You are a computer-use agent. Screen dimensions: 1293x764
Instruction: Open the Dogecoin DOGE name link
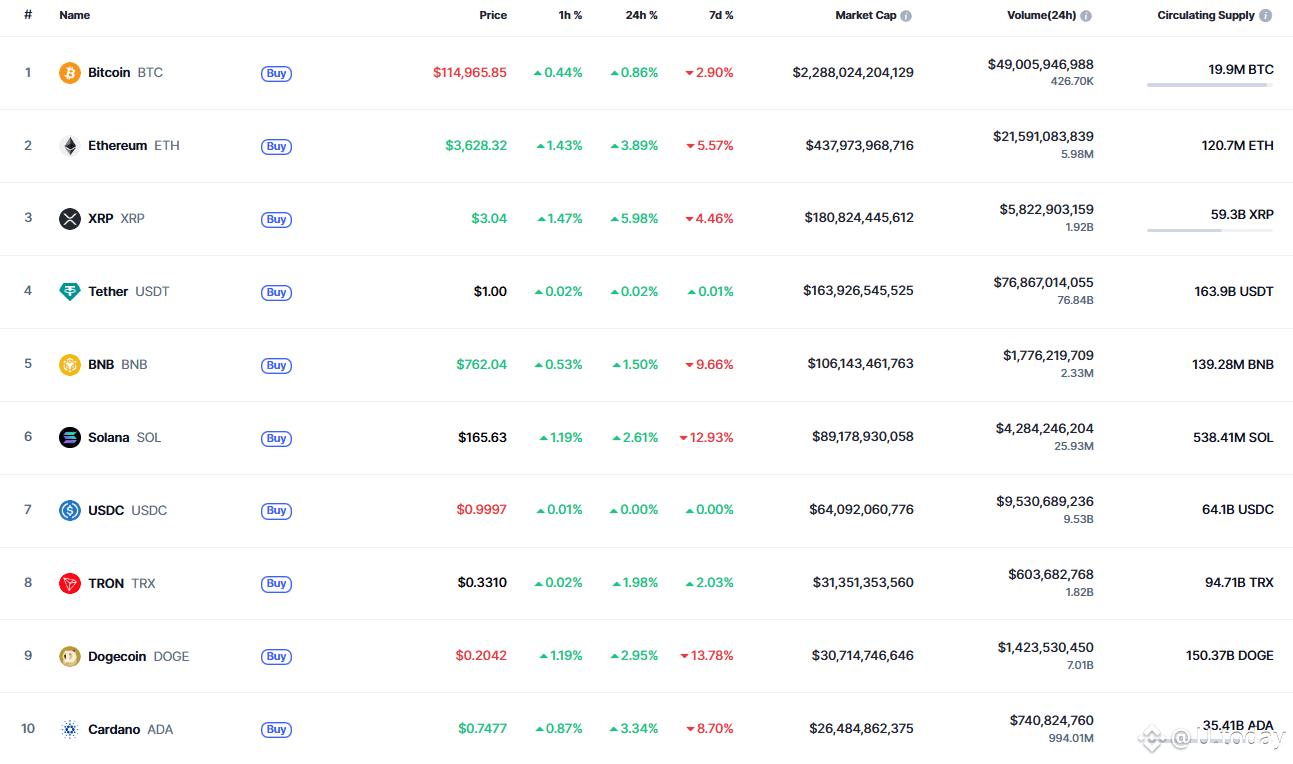click(138, 657)
